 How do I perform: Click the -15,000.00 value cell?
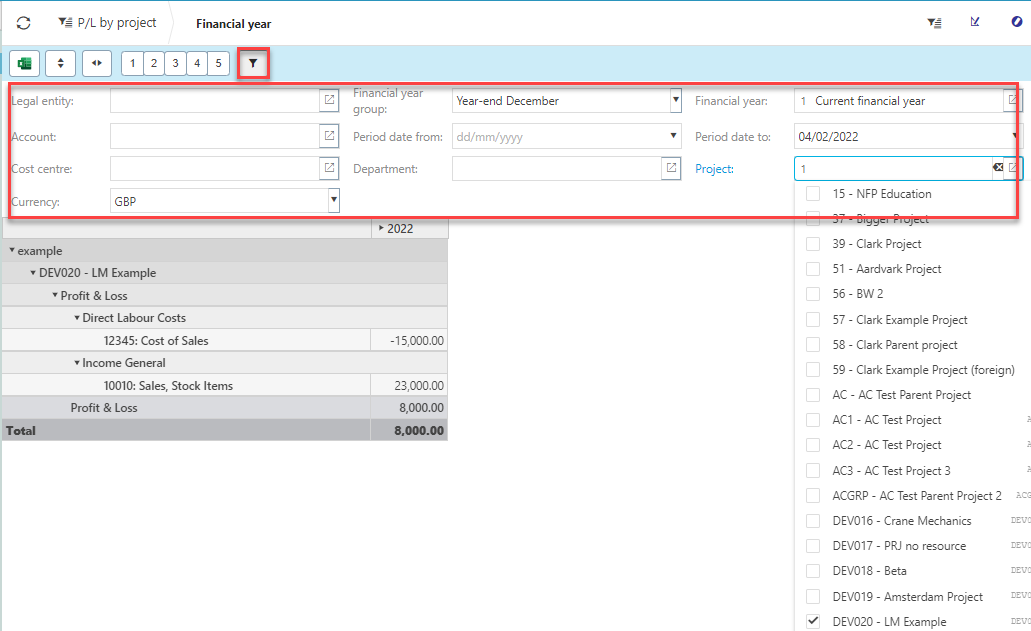point(409,340)
